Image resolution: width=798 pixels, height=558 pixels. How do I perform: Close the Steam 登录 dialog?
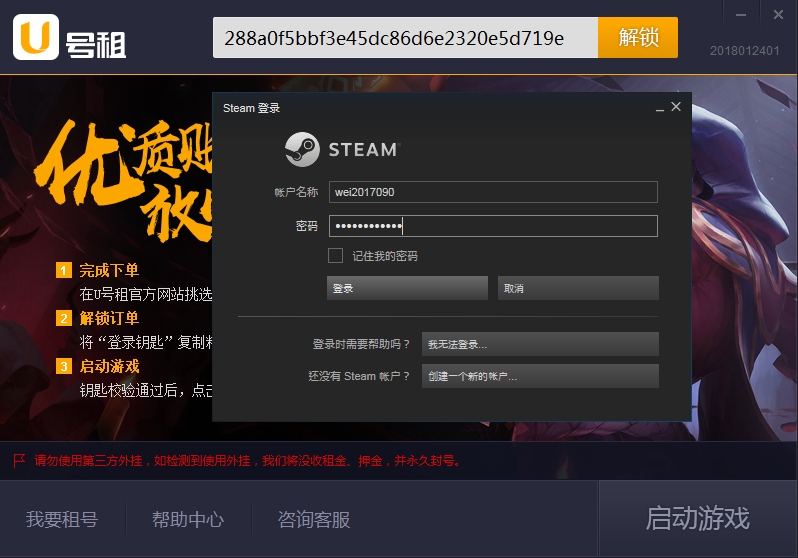[676, 107]
